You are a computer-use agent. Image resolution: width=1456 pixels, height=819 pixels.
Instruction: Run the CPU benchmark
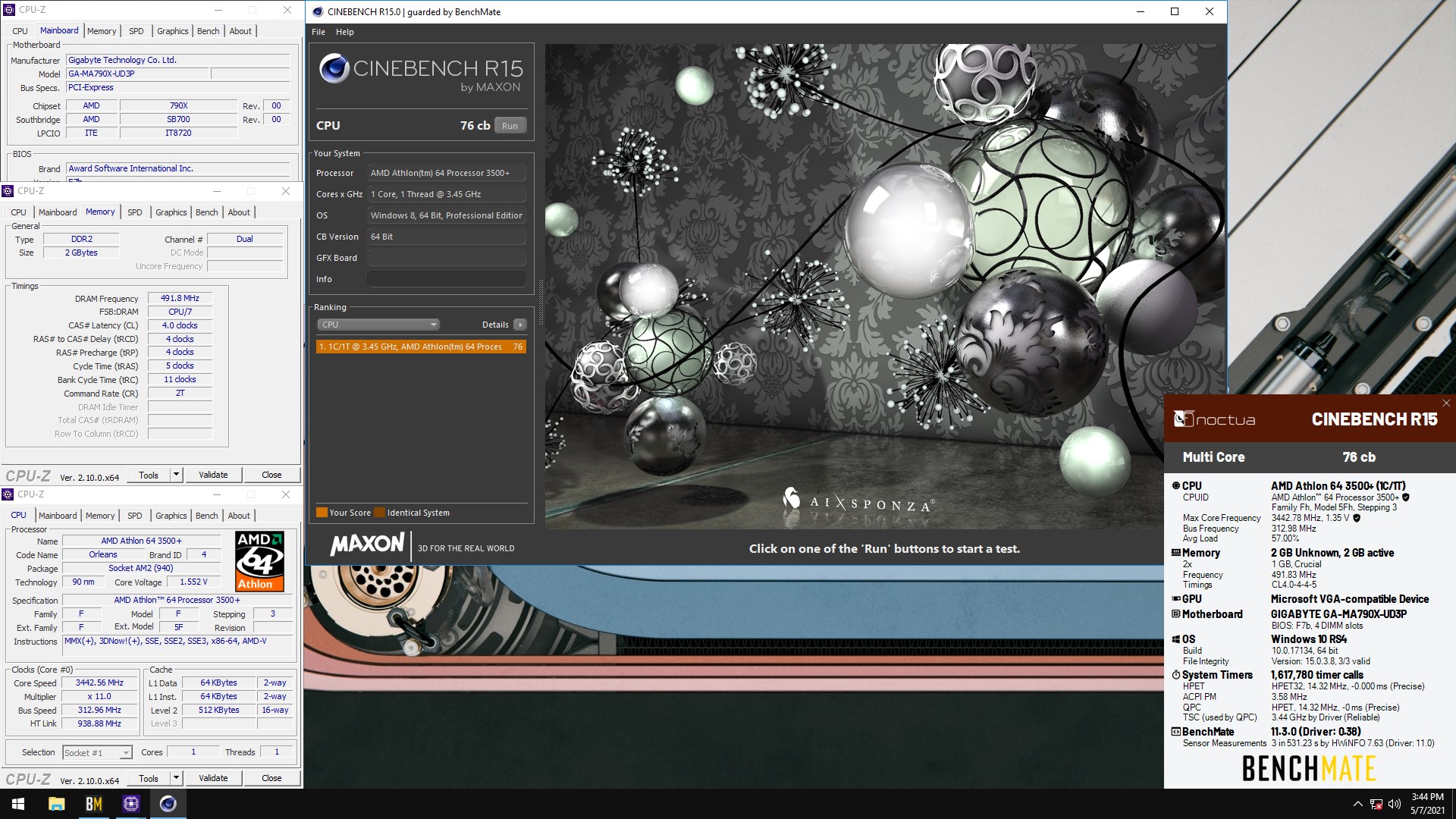click(x=510, y=126)
